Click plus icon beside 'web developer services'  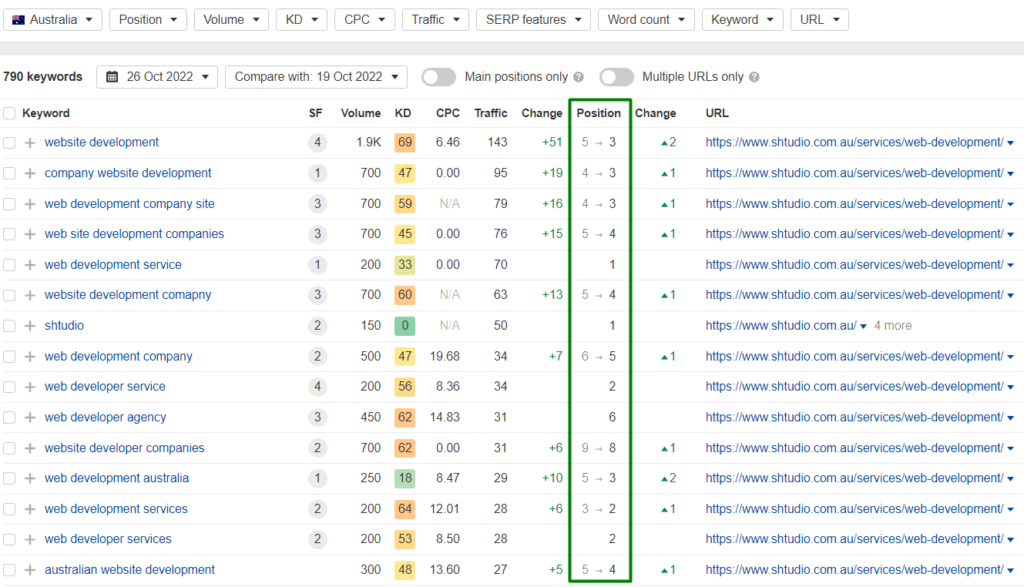pos(29,539)
